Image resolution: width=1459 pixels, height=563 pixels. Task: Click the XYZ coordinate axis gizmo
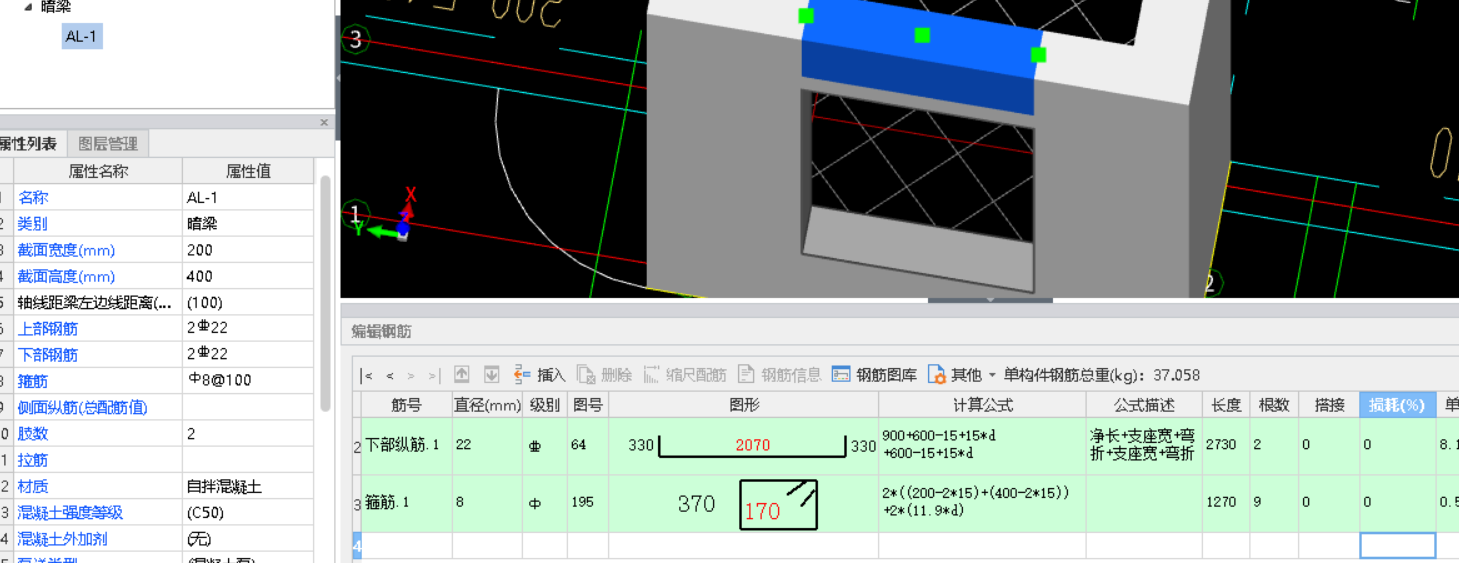coord(393,215)
